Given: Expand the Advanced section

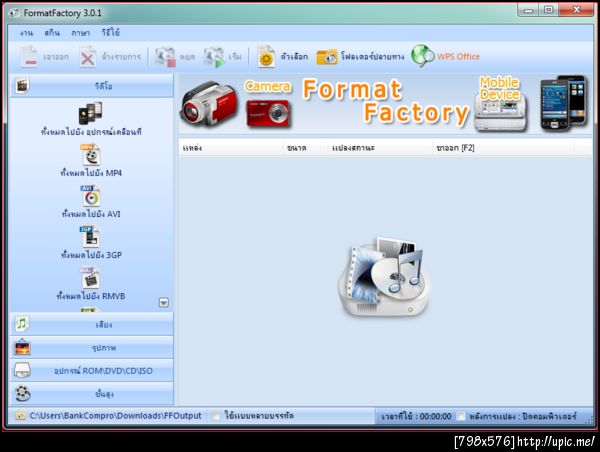Looking at the screenshot, I should coord(92,394).
